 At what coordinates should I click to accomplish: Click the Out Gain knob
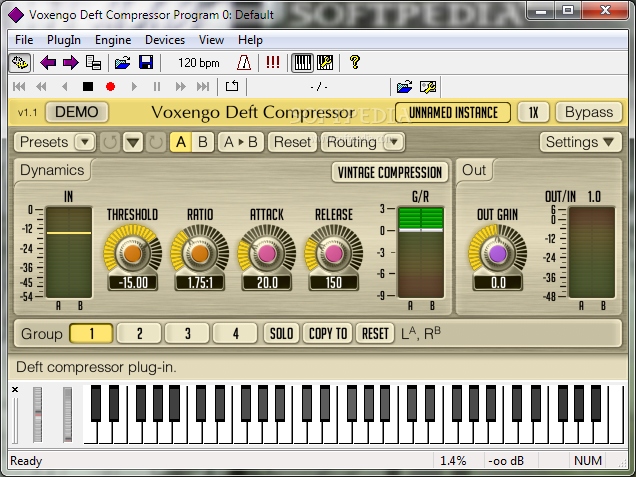pos(498,253)
